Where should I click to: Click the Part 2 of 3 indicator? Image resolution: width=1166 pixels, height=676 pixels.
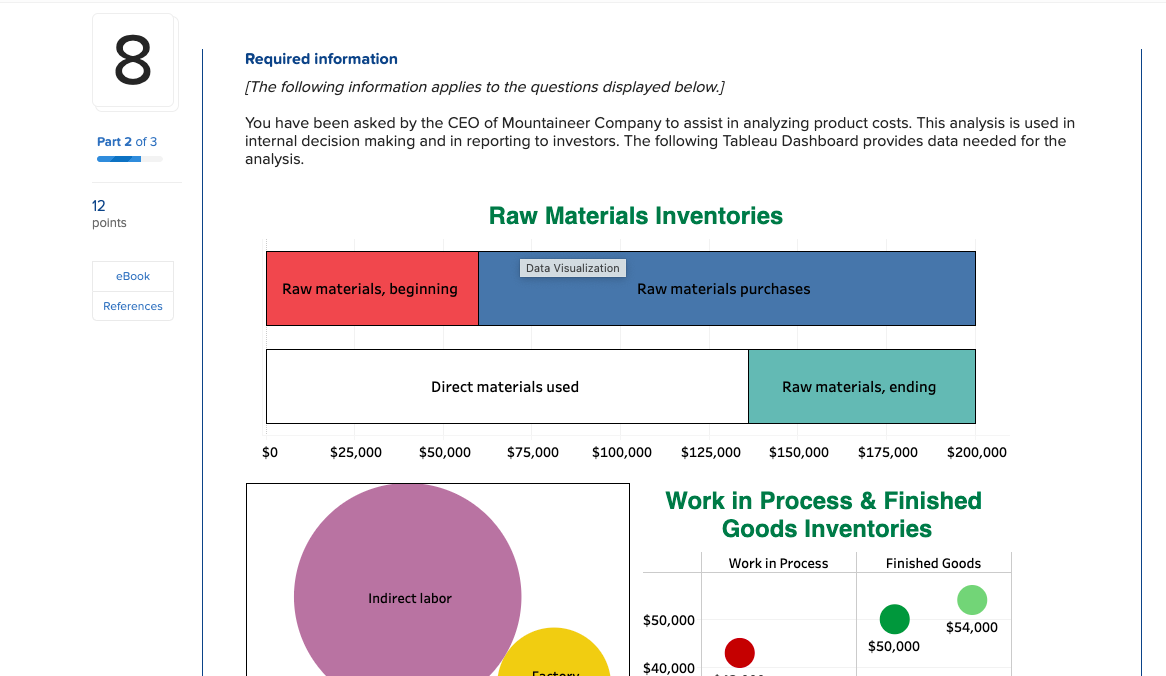[127, 141]
